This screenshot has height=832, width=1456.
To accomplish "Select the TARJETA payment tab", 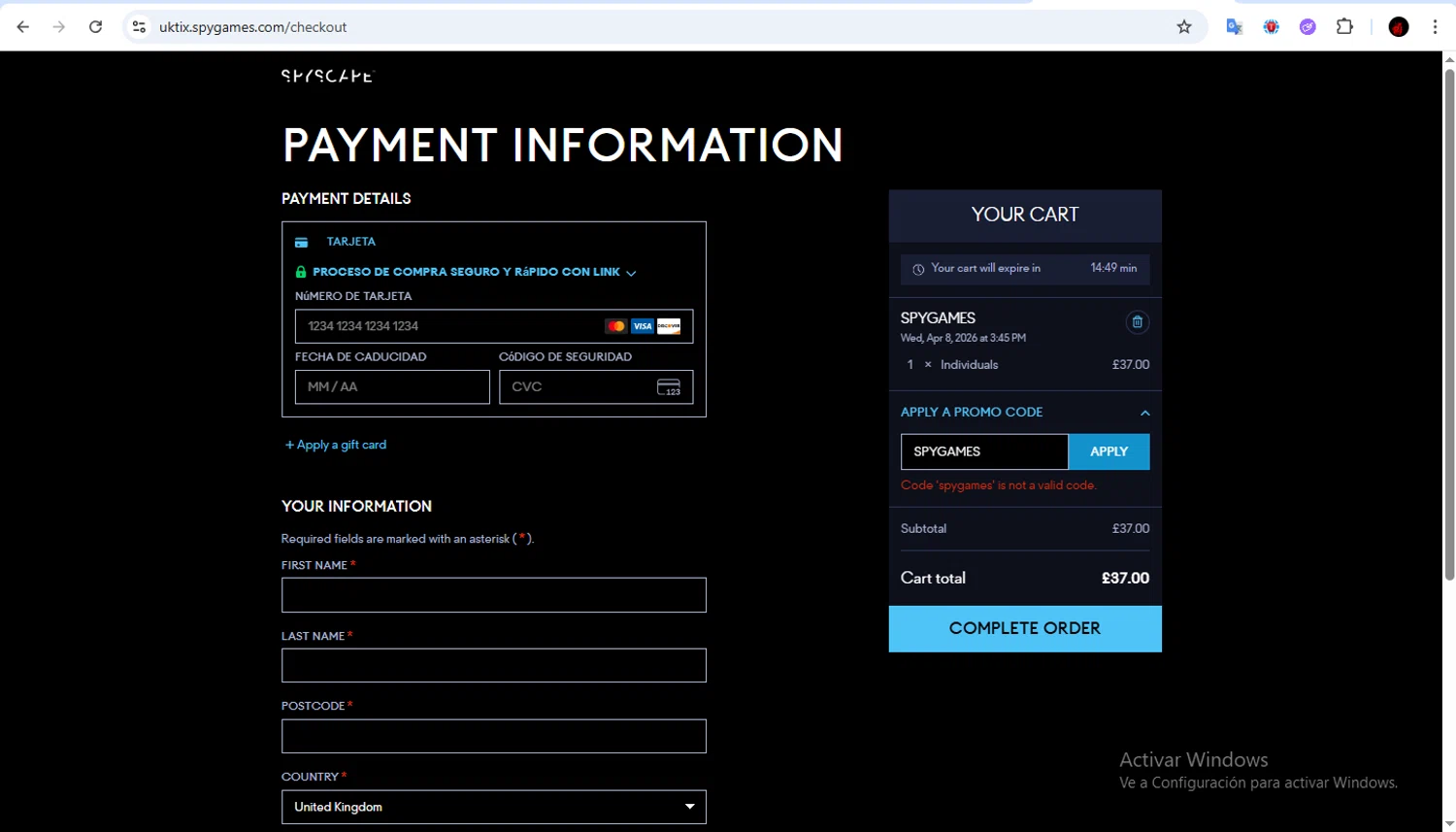I will (x=351, y=242).
